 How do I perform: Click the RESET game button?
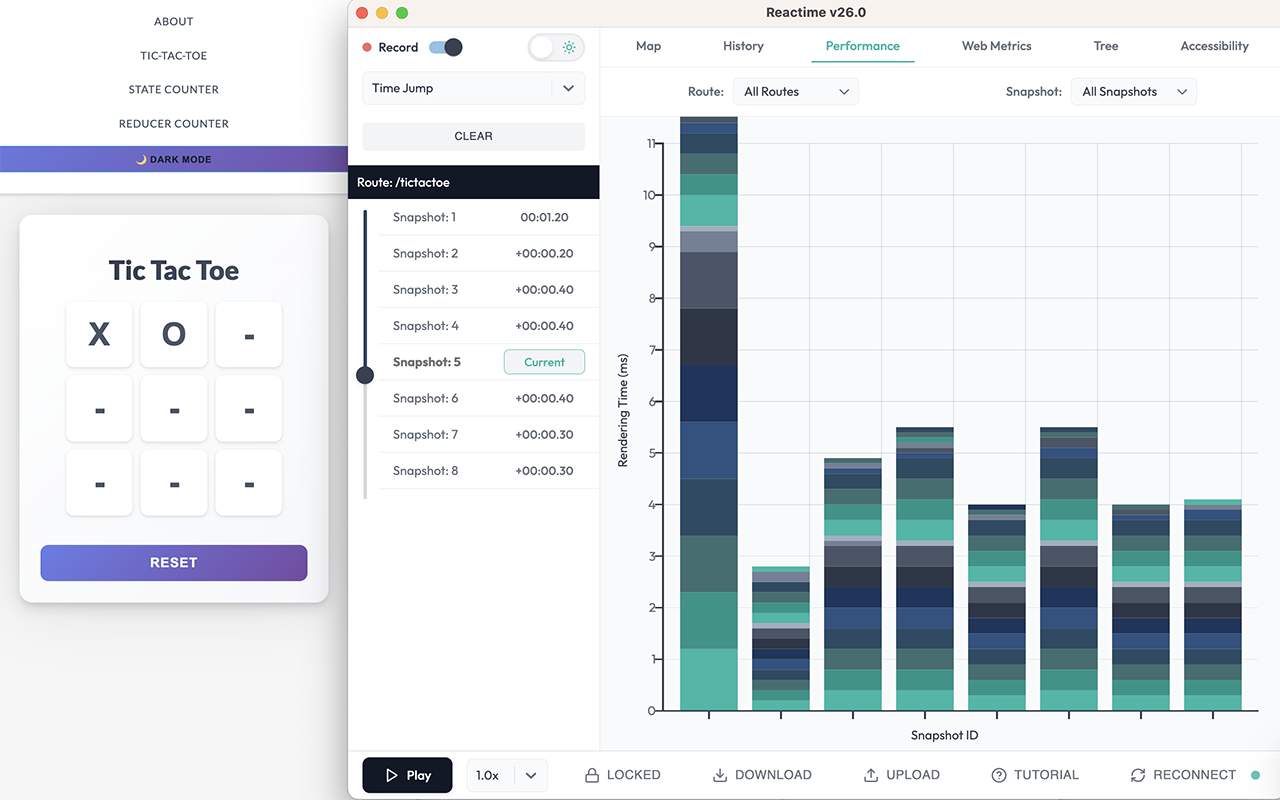pos(174,563)
